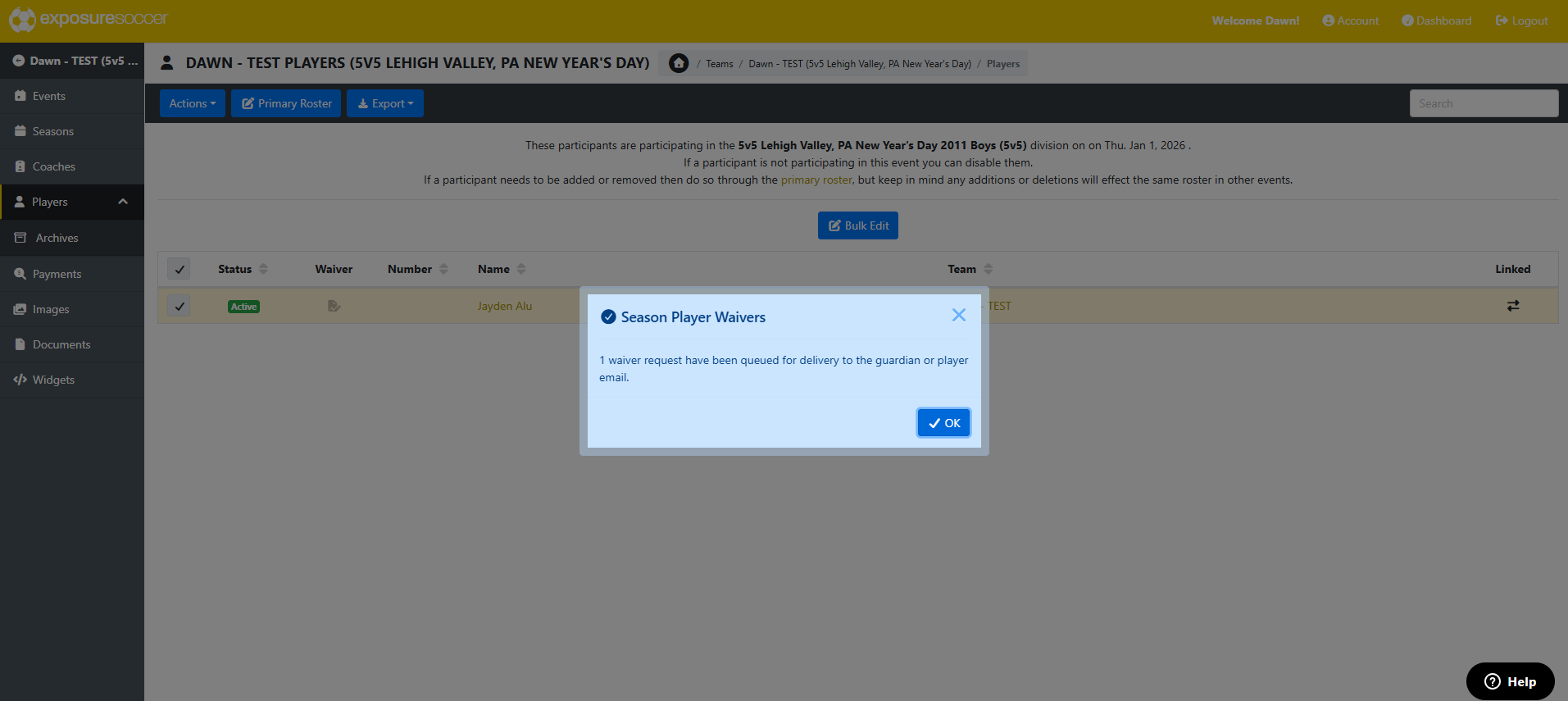The image size is (1568, 701).
Task: Click the linked swap icon for Jayden Alu
Action: 1512,306
